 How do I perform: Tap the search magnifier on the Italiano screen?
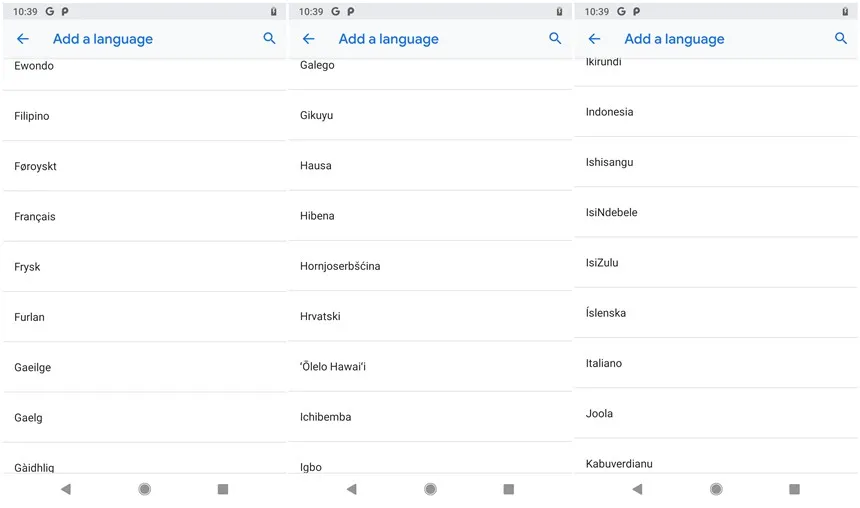coord(841,39)
